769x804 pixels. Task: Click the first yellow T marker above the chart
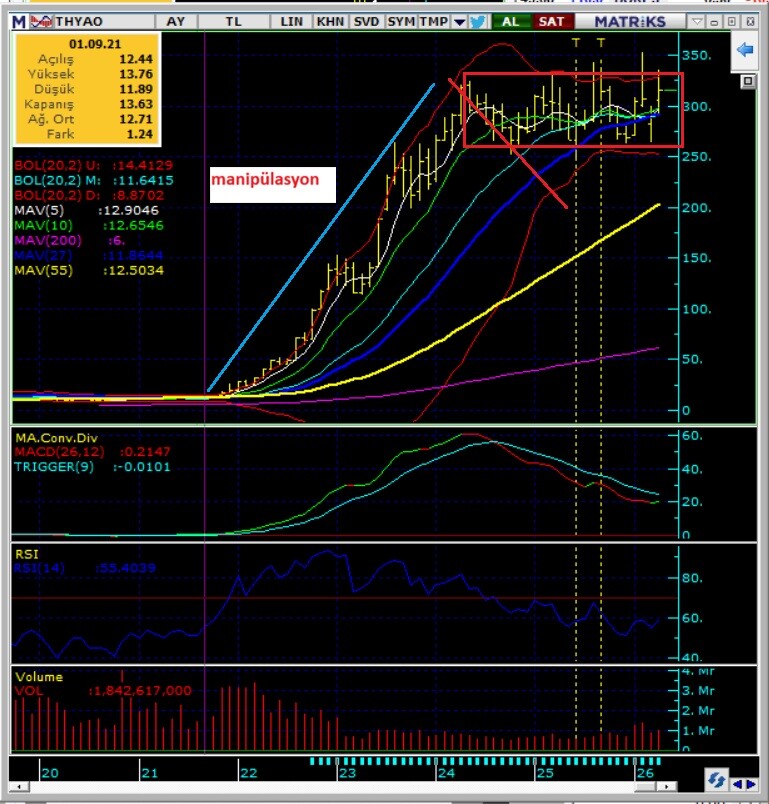[576, 42]
